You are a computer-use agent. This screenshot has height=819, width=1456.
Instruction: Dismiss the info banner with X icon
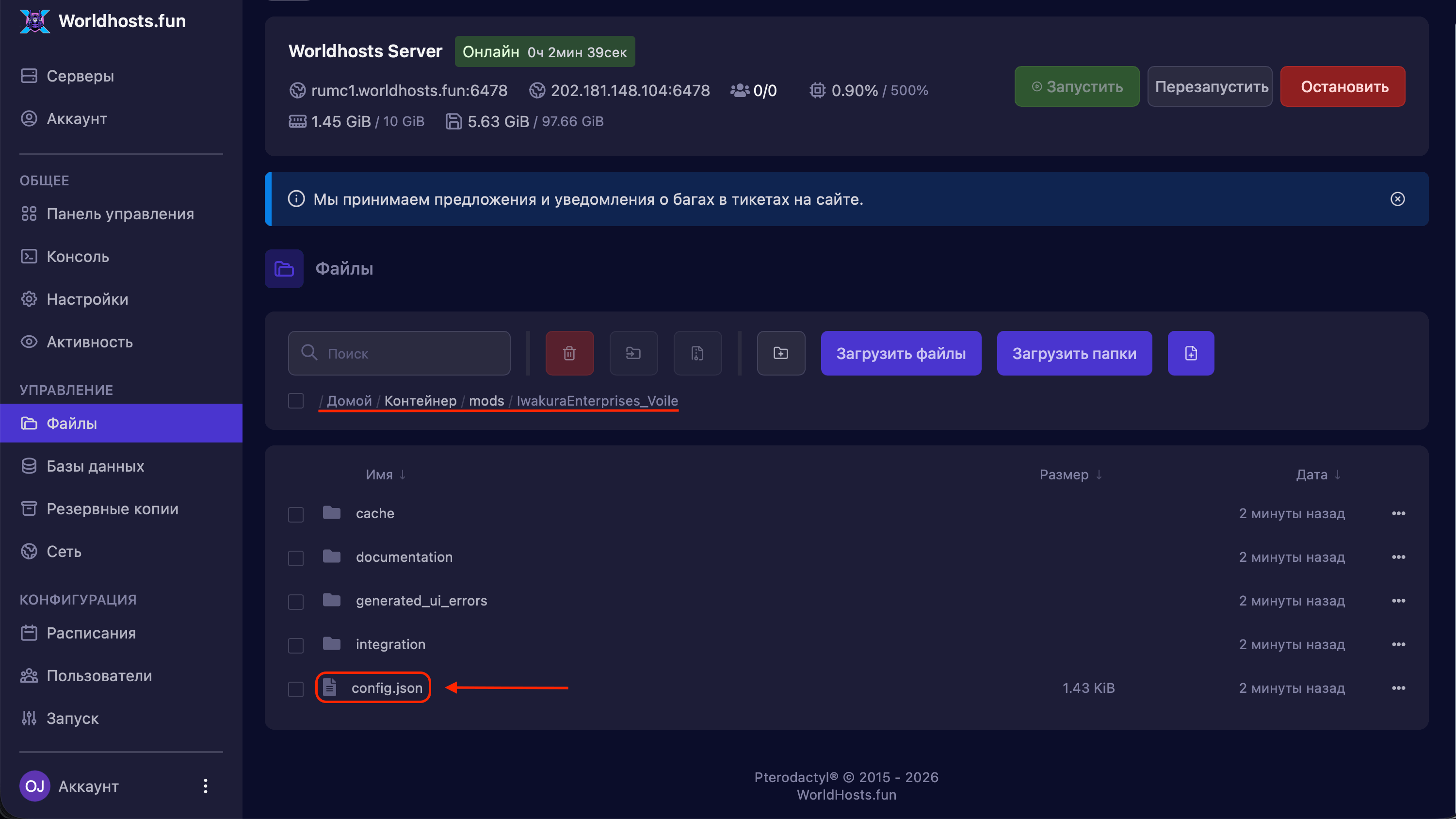[x=1397, y=199]
